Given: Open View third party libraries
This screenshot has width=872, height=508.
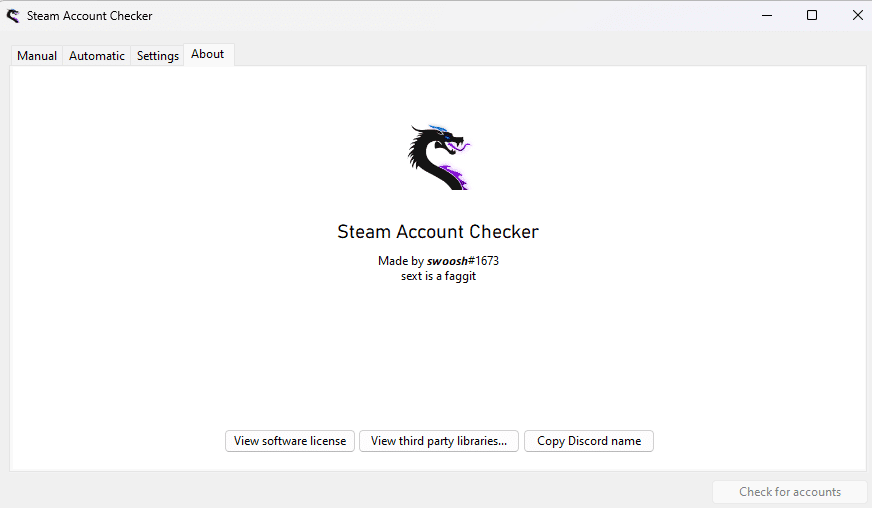Looking at the screenshot, I should [439, 441].
